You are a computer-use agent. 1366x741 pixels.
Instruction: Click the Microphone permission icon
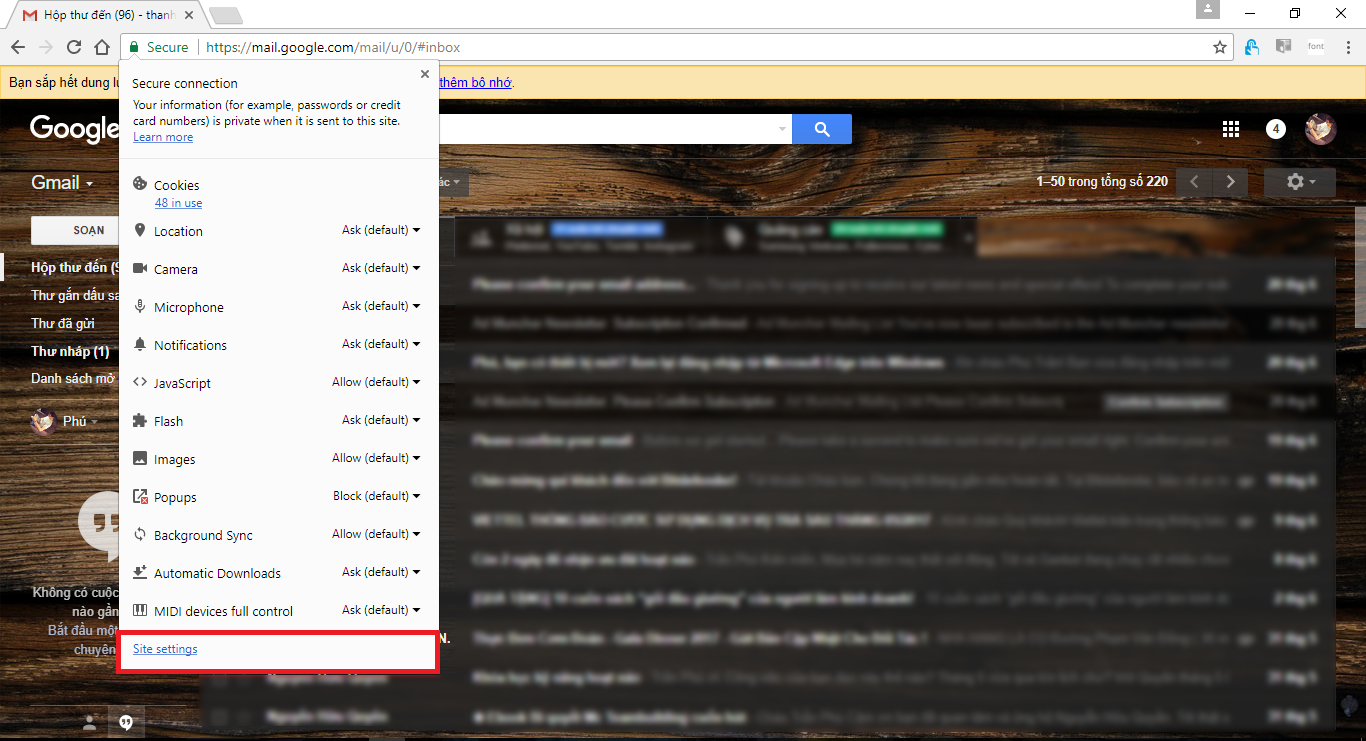coord(140,306)
